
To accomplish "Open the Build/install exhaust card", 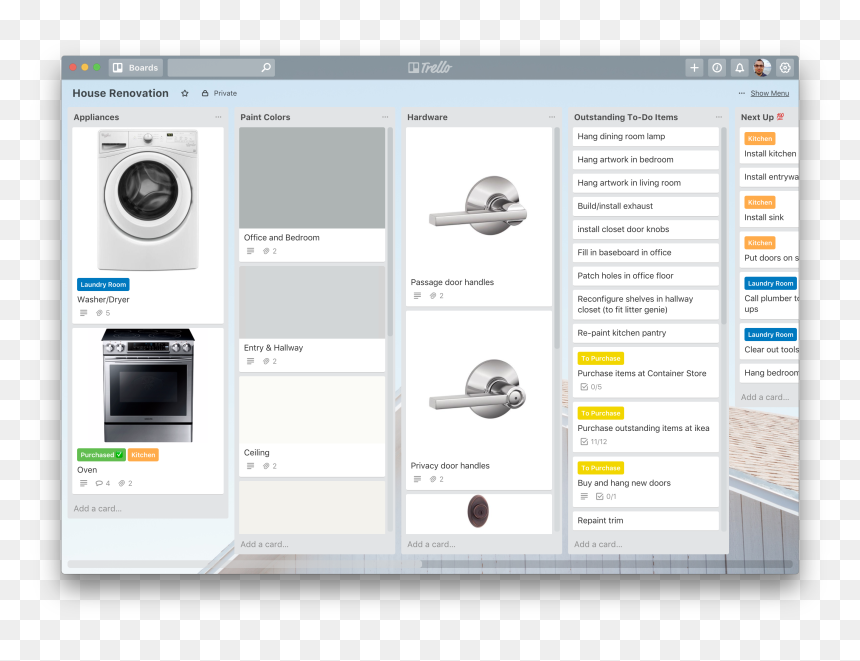I will (x=646, y=206).
